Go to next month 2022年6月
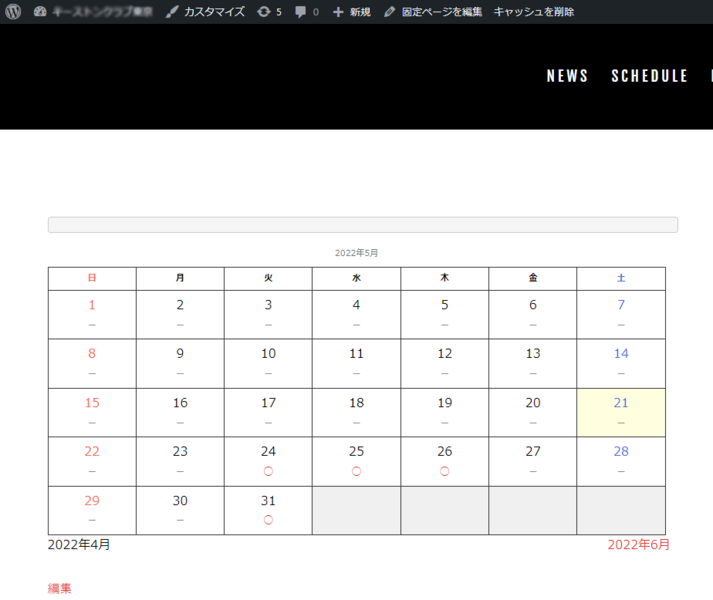Viewport: 713px width, 600px height. (638, 545)
